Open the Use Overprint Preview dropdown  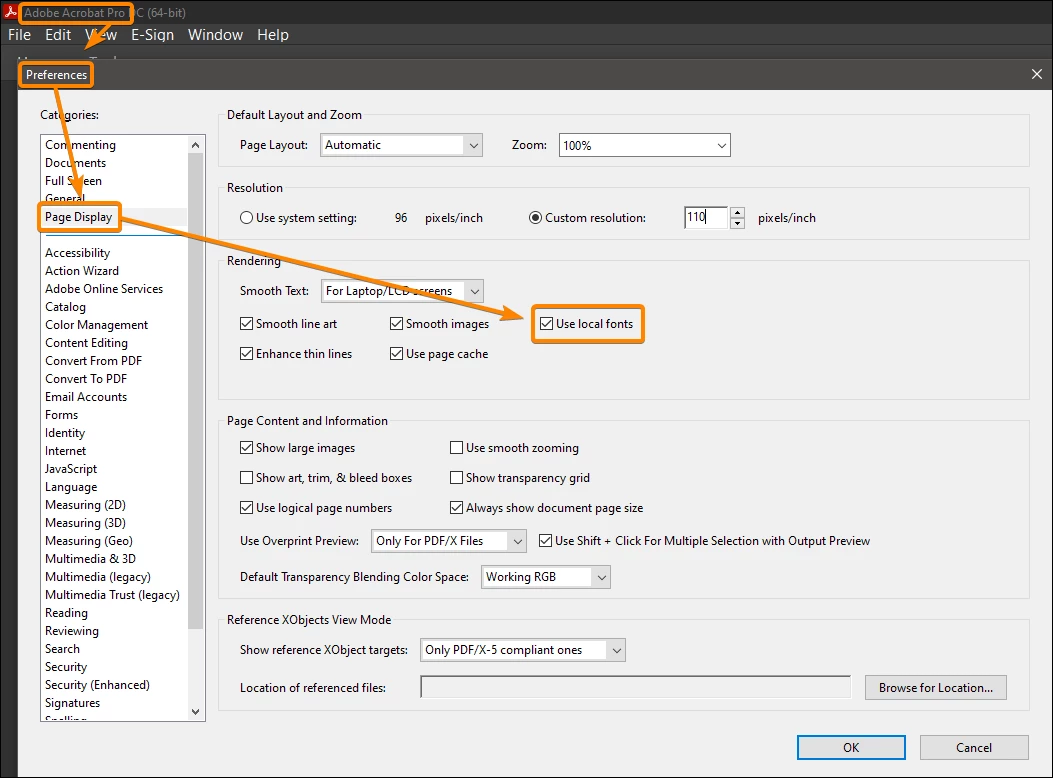pyautogui.click(x=449, y=541)
